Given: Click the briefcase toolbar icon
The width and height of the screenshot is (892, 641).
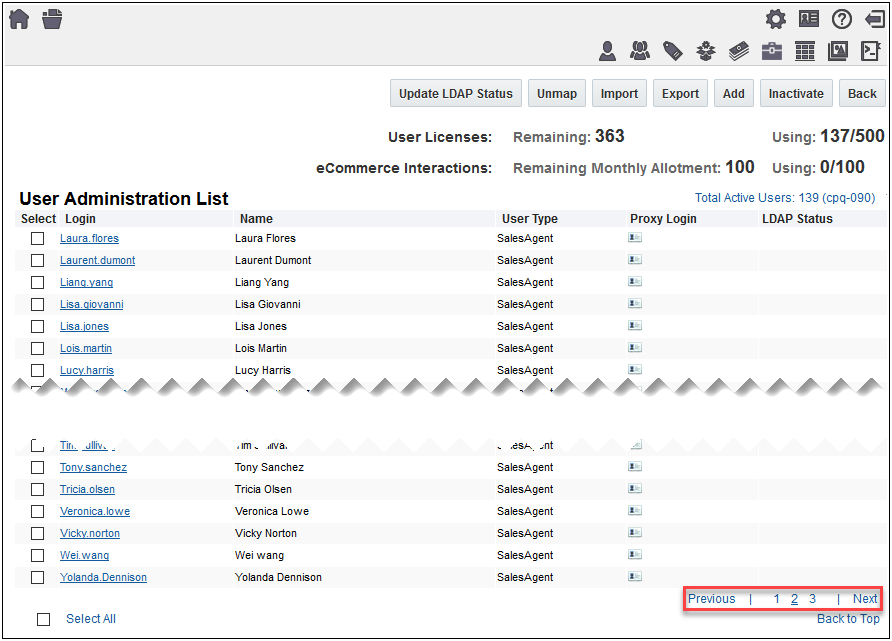Looking at the screenshot, I should (771, 51).
